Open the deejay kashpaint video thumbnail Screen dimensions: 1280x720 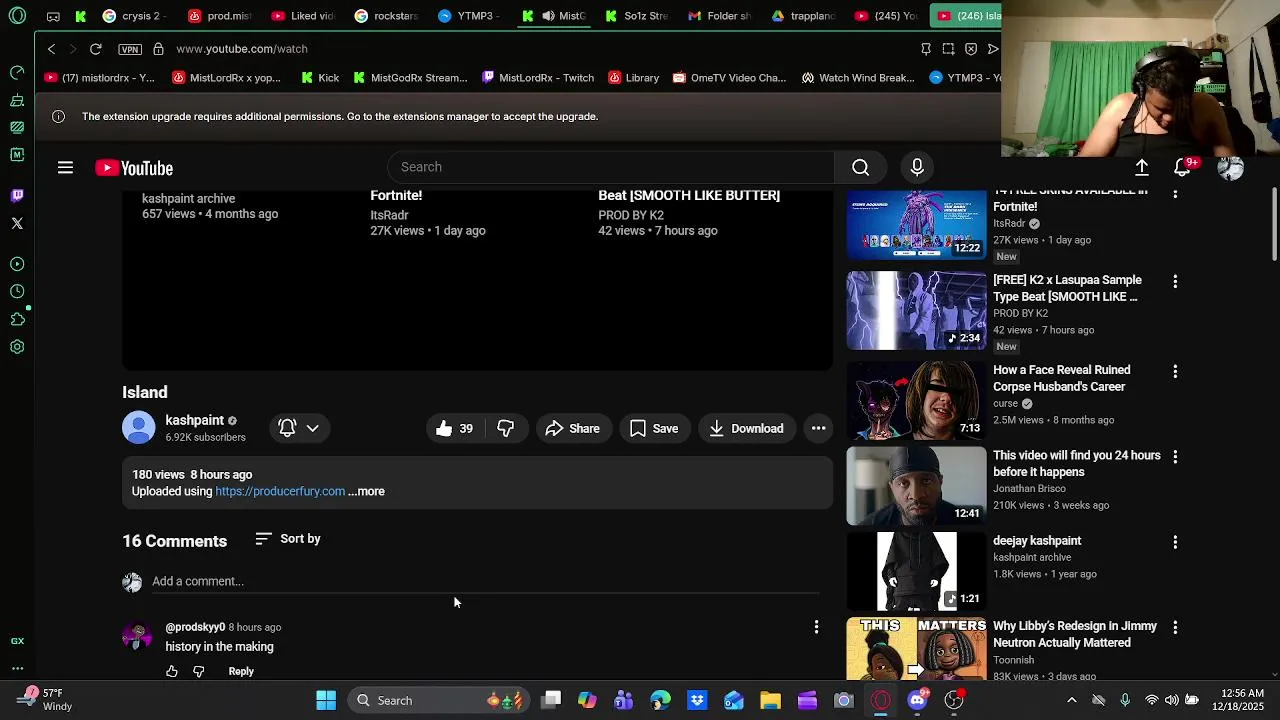pyautogui.click(x=916, y=571)
